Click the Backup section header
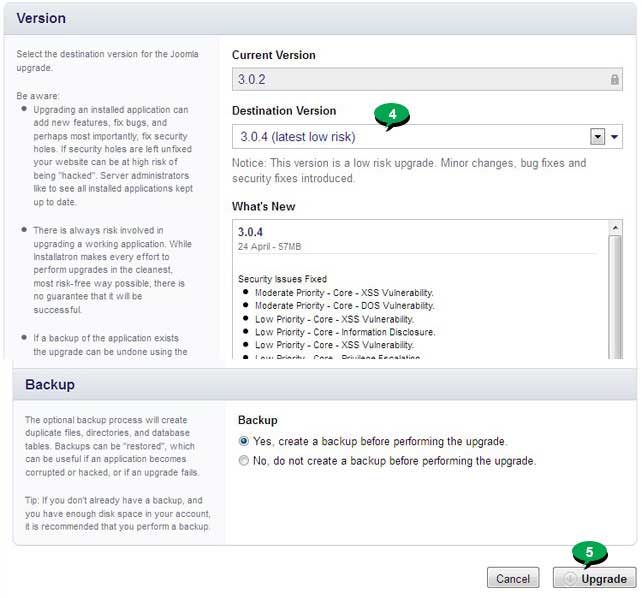 (x=325, y=384)
